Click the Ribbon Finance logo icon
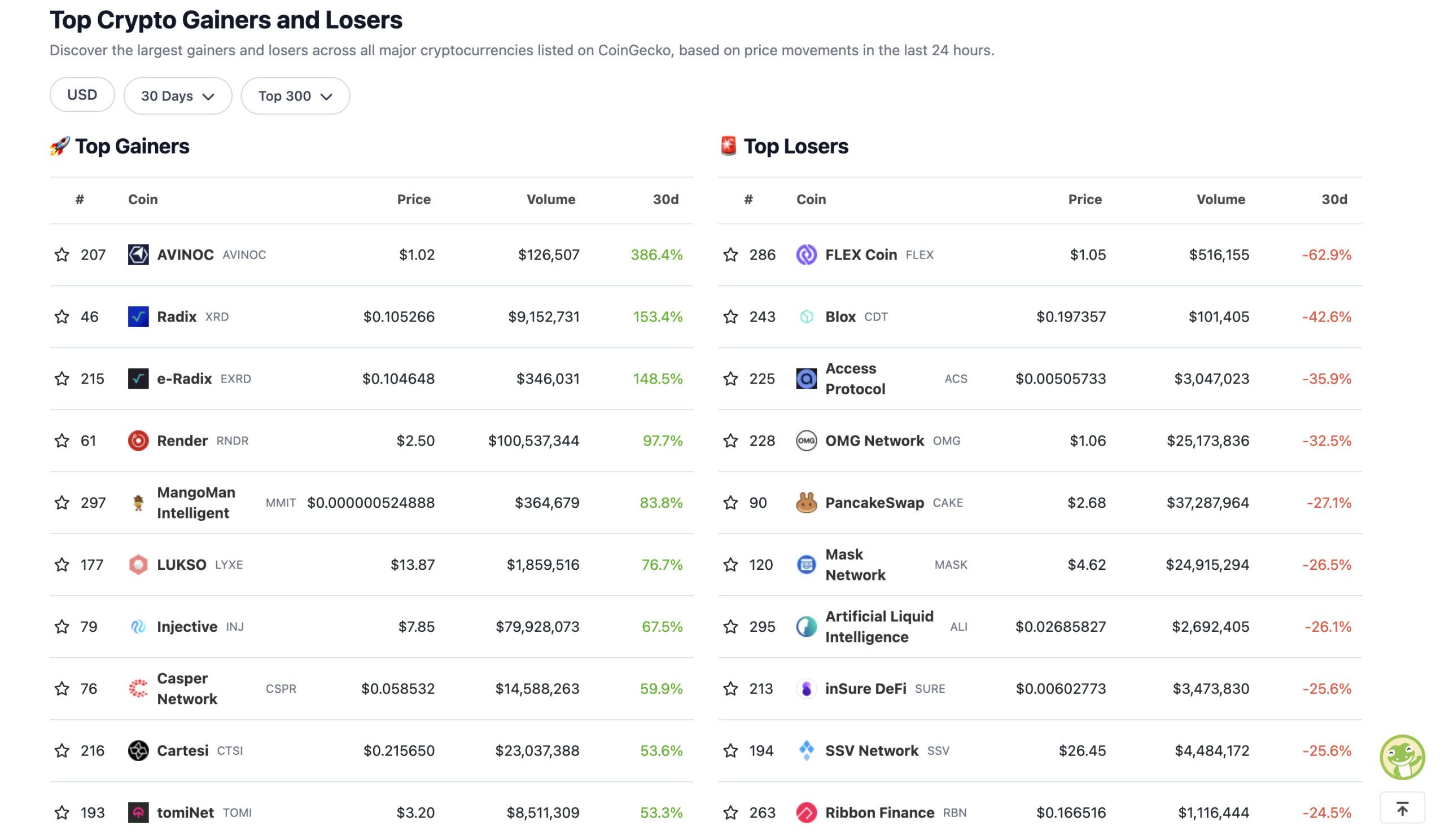 click(806, 812)
